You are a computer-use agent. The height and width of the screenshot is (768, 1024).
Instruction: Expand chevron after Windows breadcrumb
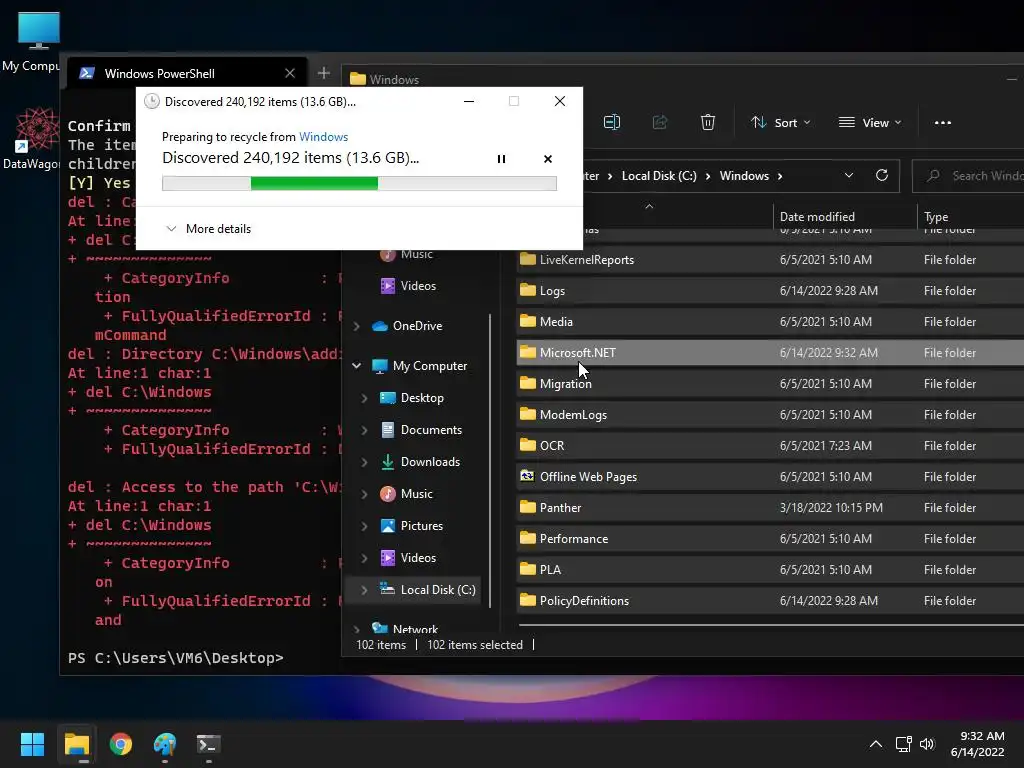(x=780, y=176)
